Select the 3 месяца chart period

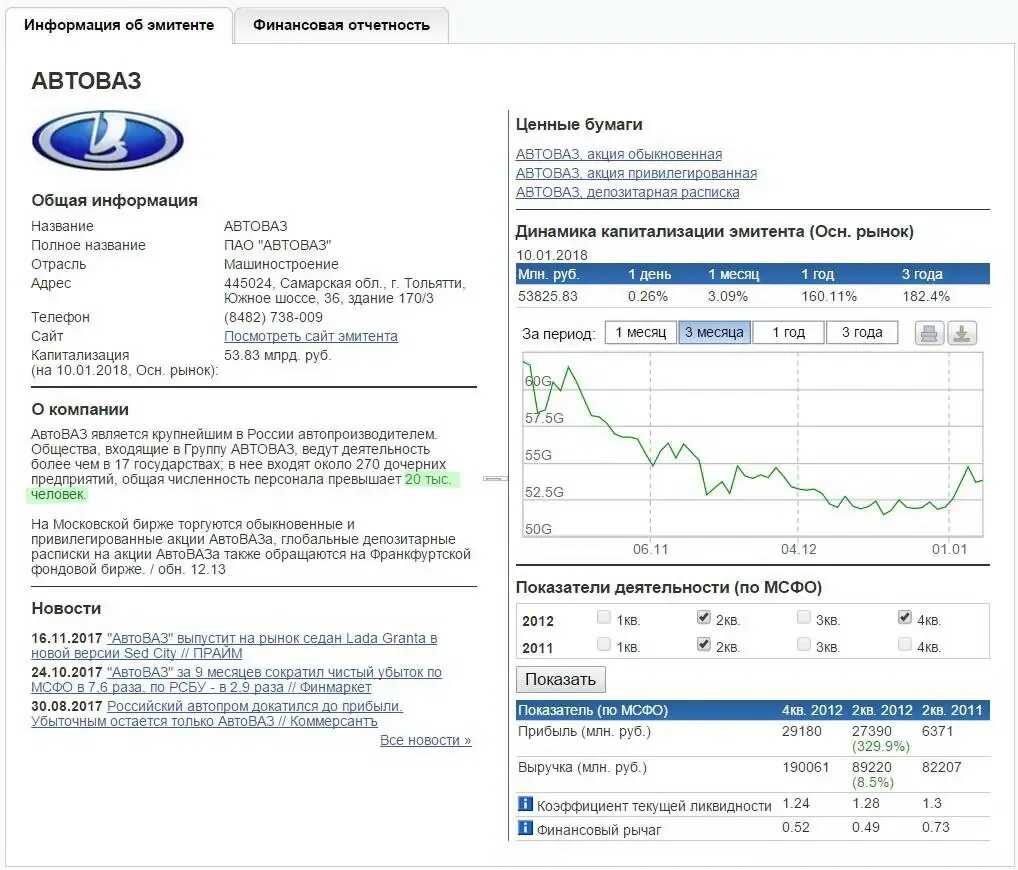tap(715, 332)
